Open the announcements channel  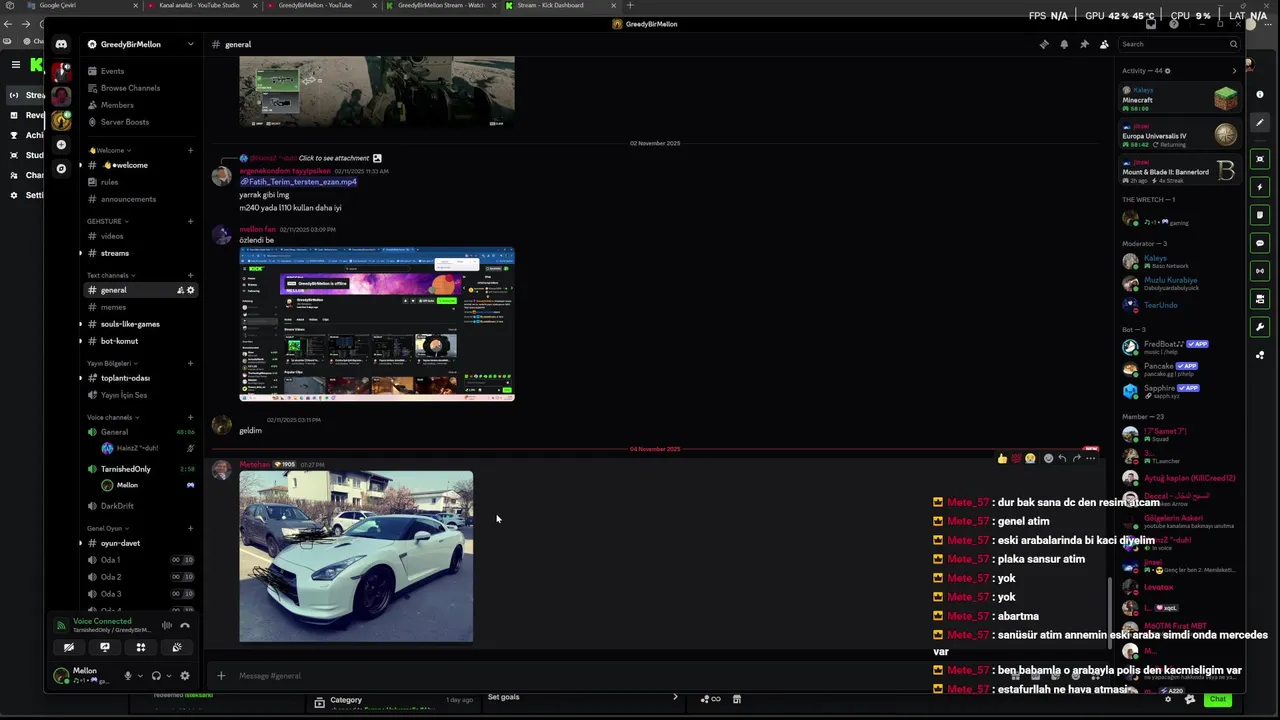[128, 199]
